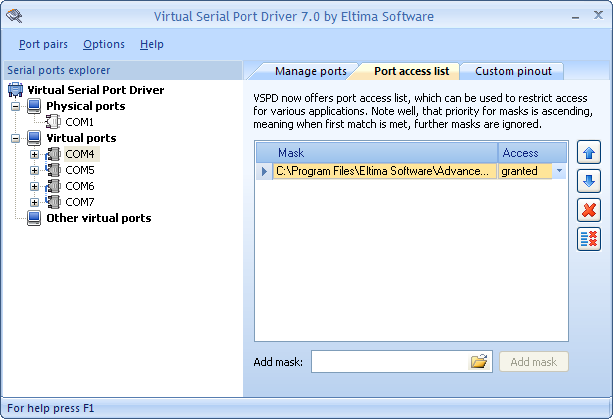Expand the COM4 tree node

tap(34, 154)
